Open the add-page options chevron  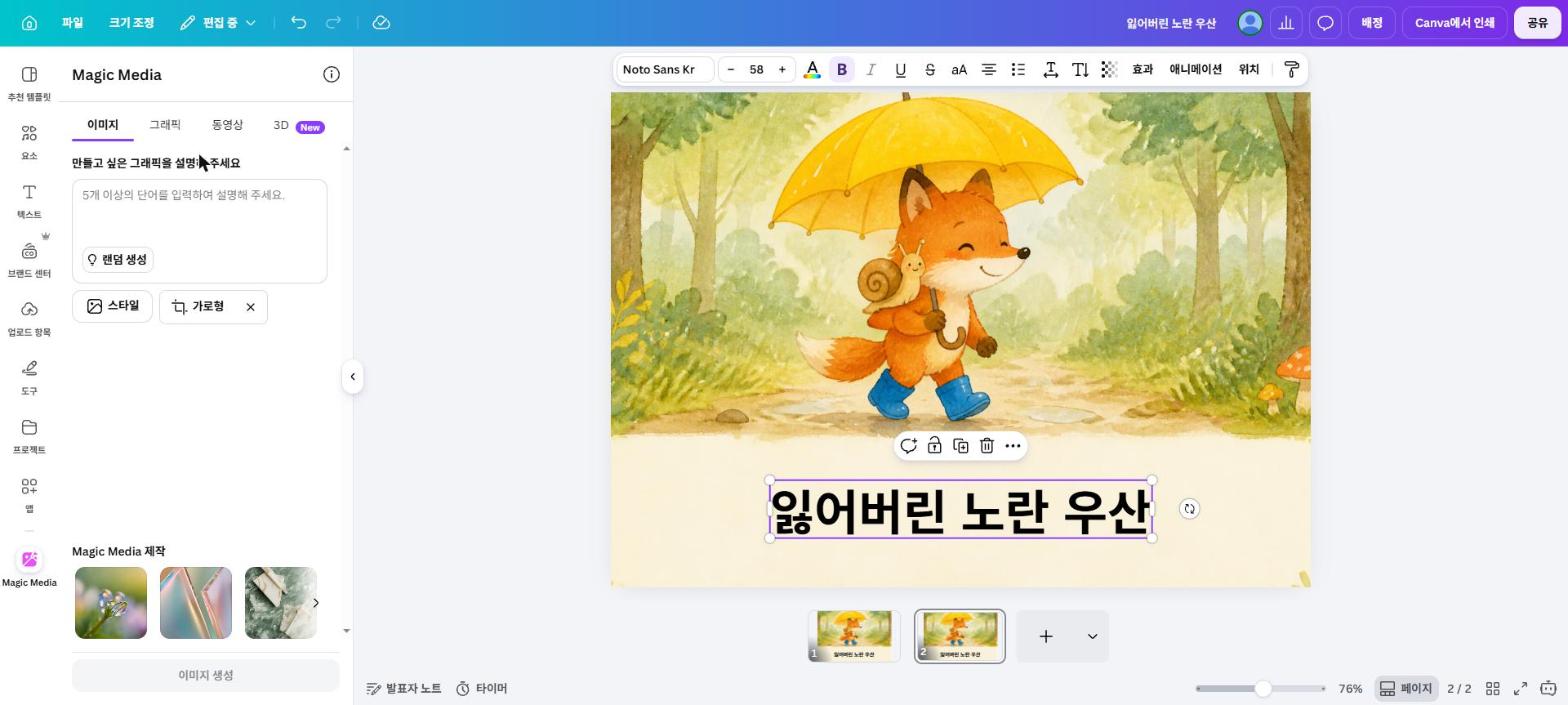1092,636
